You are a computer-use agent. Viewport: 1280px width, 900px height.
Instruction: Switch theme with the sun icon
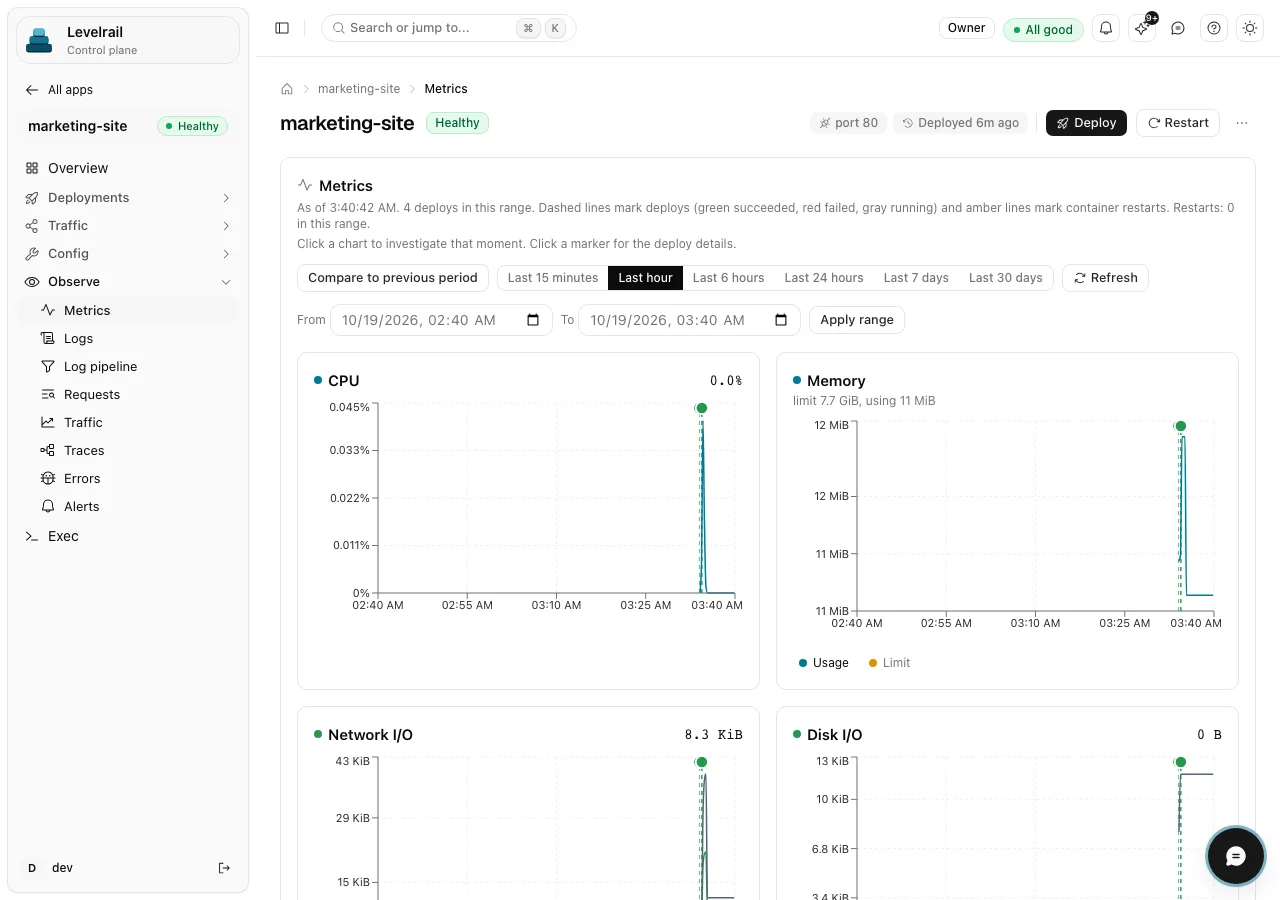(x=1250, y=29)
